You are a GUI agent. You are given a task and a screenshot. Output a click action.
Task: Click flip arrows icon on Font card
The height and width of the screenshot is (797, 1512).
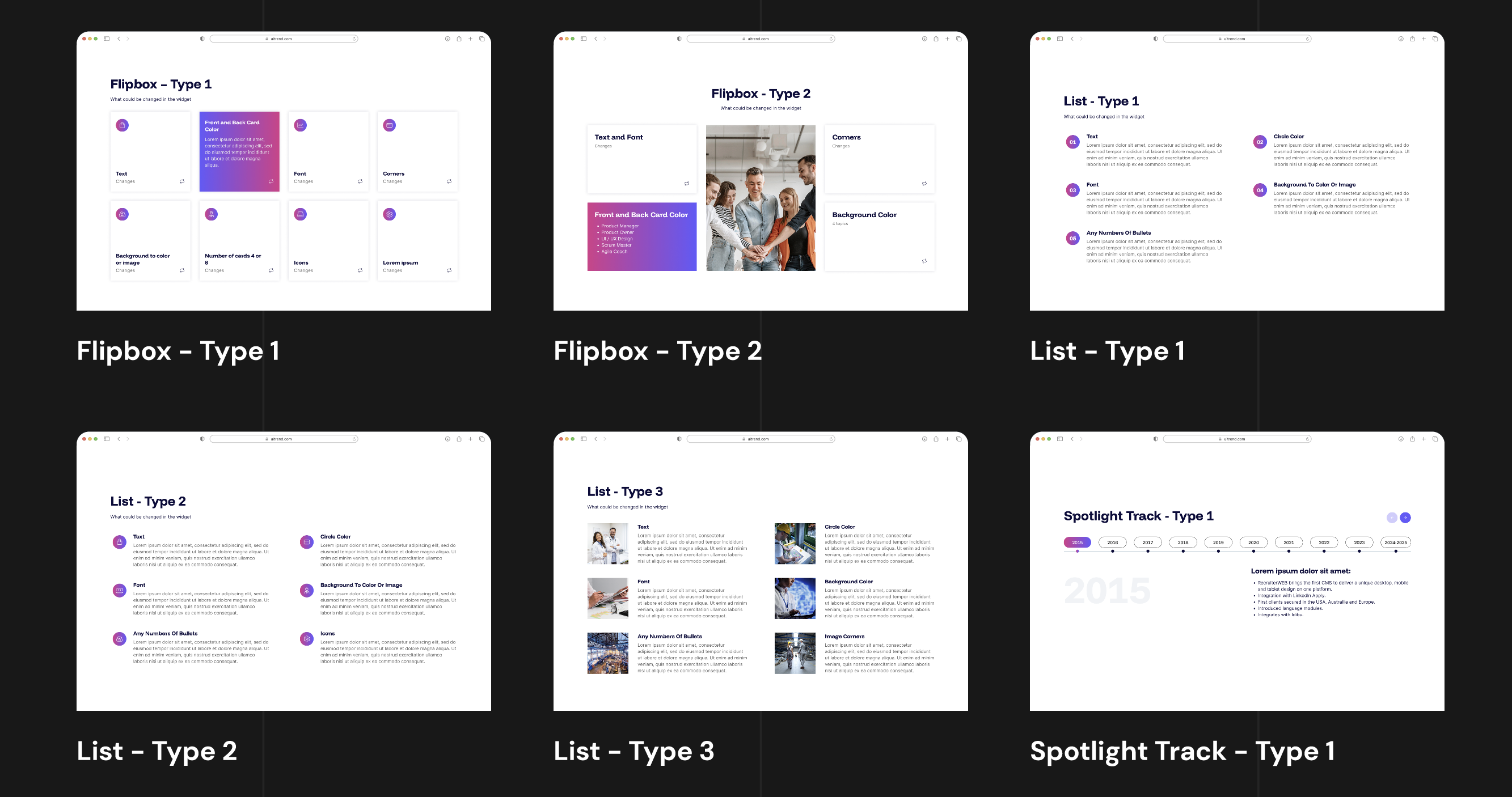360,181
